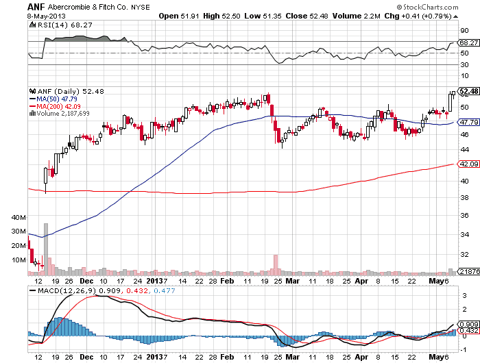Click the Volume 2.2M header value
The height and width of the screenshot is (363, 480).
pos(356,16)
